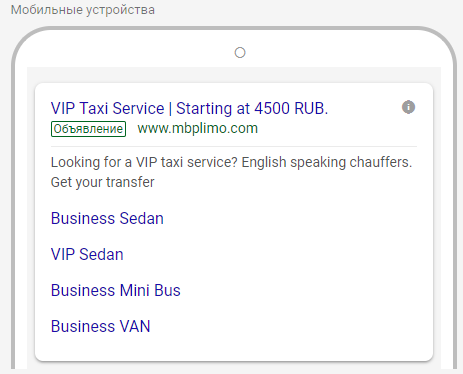Click the www.mbplimo.com display URL
Image resolution: width=463 pixels, height=374 pixels.
(x=198, y=128)
